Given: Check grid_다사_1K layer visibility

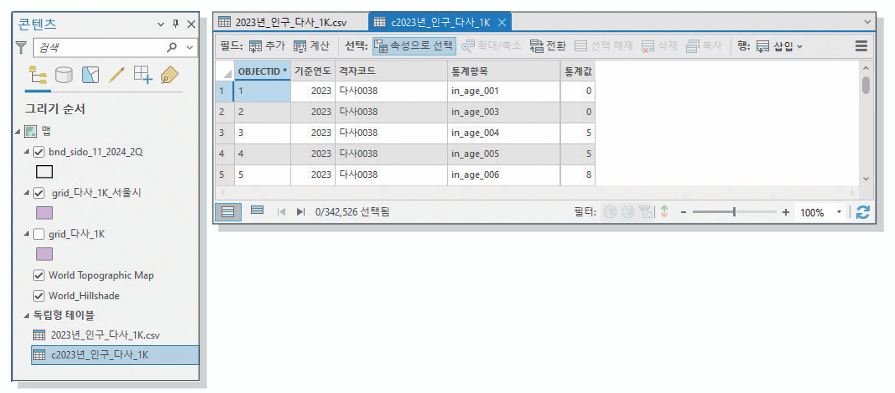Looking at the screenshot, I should (x=39, y=234).
